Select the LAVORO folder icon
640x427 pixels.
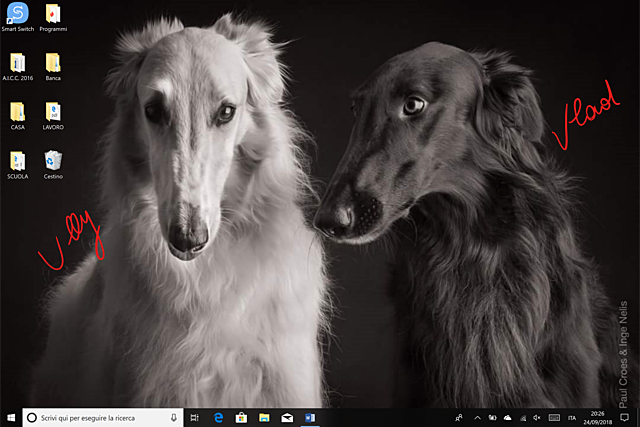tap(53, 116)
